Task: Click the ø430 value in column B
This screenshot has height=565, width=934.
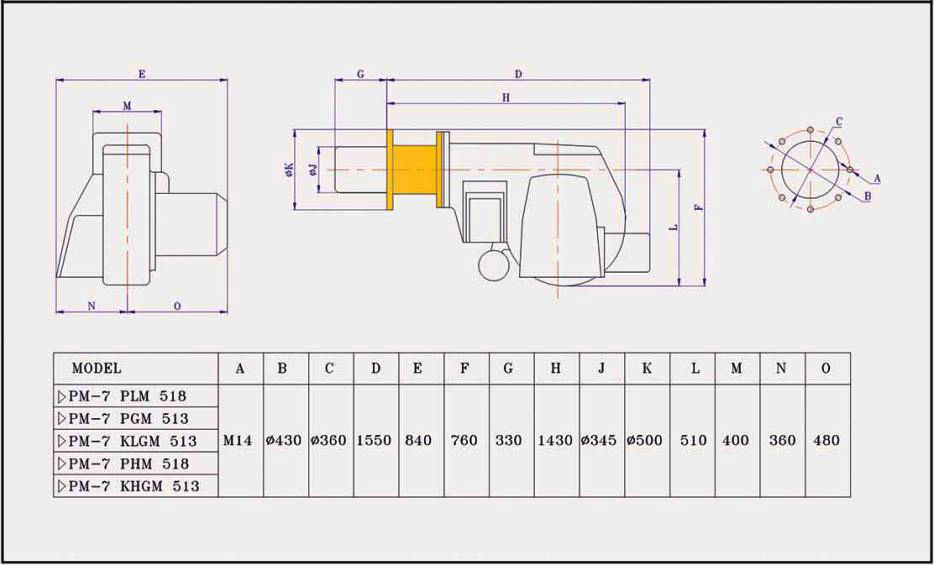Action: (283, 440)
